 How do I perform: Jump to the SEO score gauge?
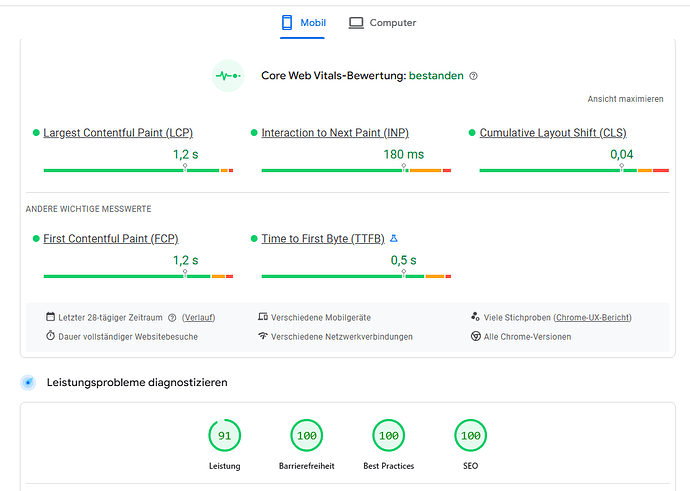coord(470,436)
